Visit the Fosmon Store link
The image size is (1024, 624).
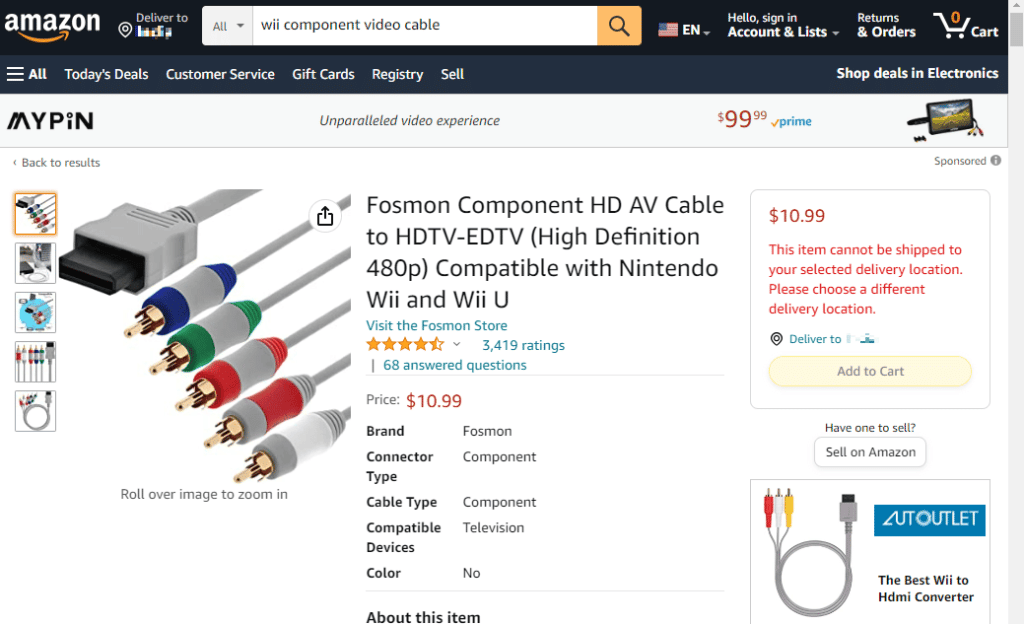[x=436, y=325]
